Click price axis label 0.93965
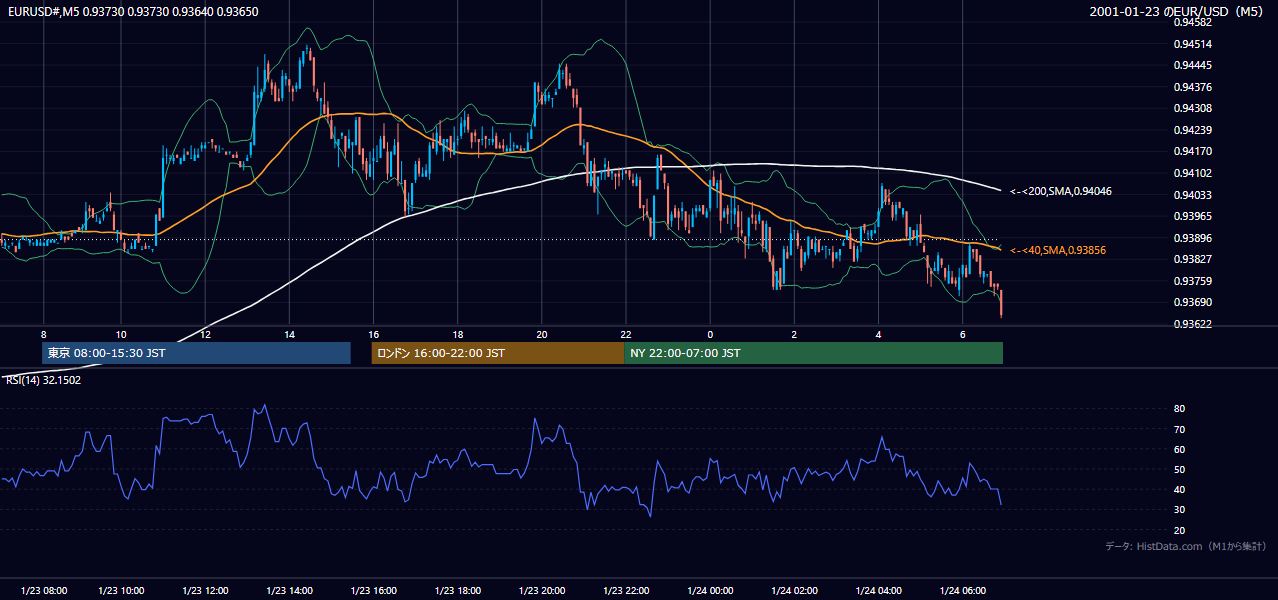1278x600 pixels. coord(1193,216)
